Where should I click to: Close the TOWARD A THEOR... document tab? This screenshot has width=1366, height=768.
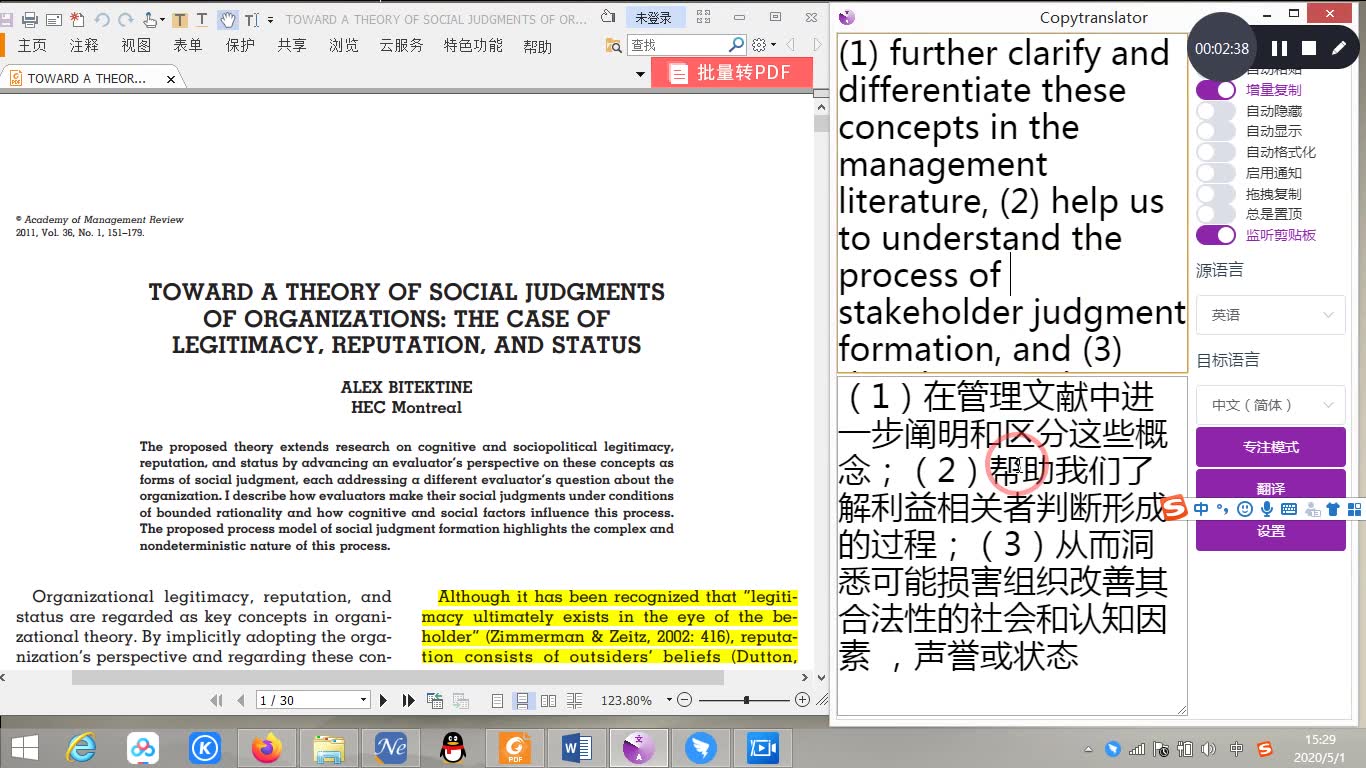pyautogui.click(x=171, y=79)
